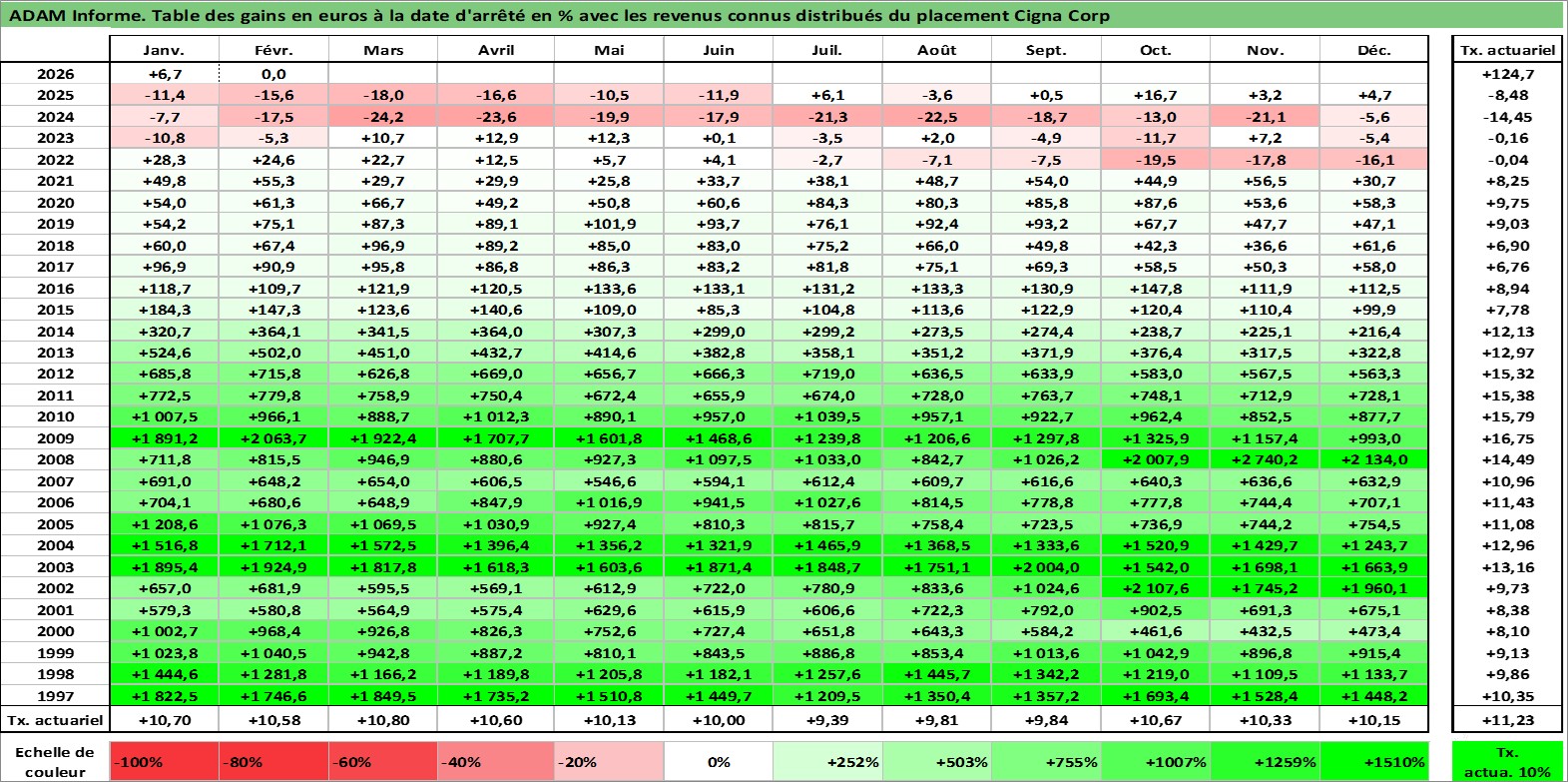Screen dimensions: 1568x782
Task: Click the -40% color scale swatch
Action: pyautogui.click(x=495, y=761)
